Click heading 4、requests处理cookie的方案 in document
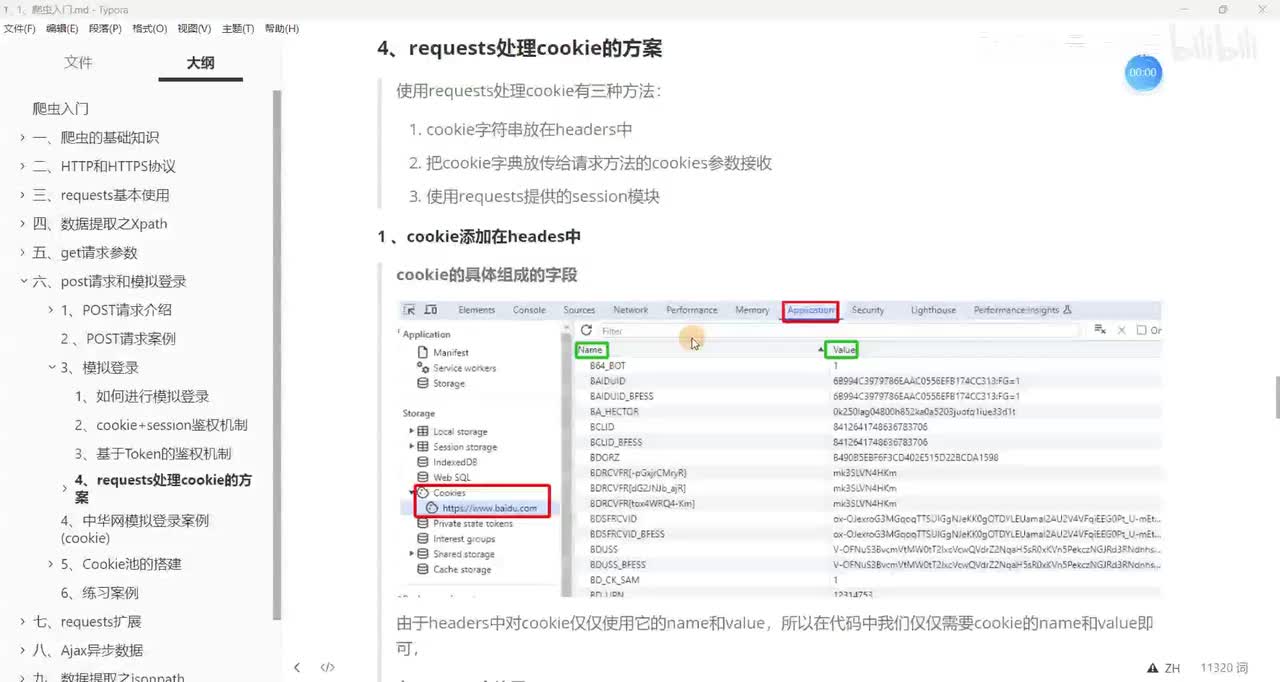This screenshot has height=682, width=1280. click(519, 48)
